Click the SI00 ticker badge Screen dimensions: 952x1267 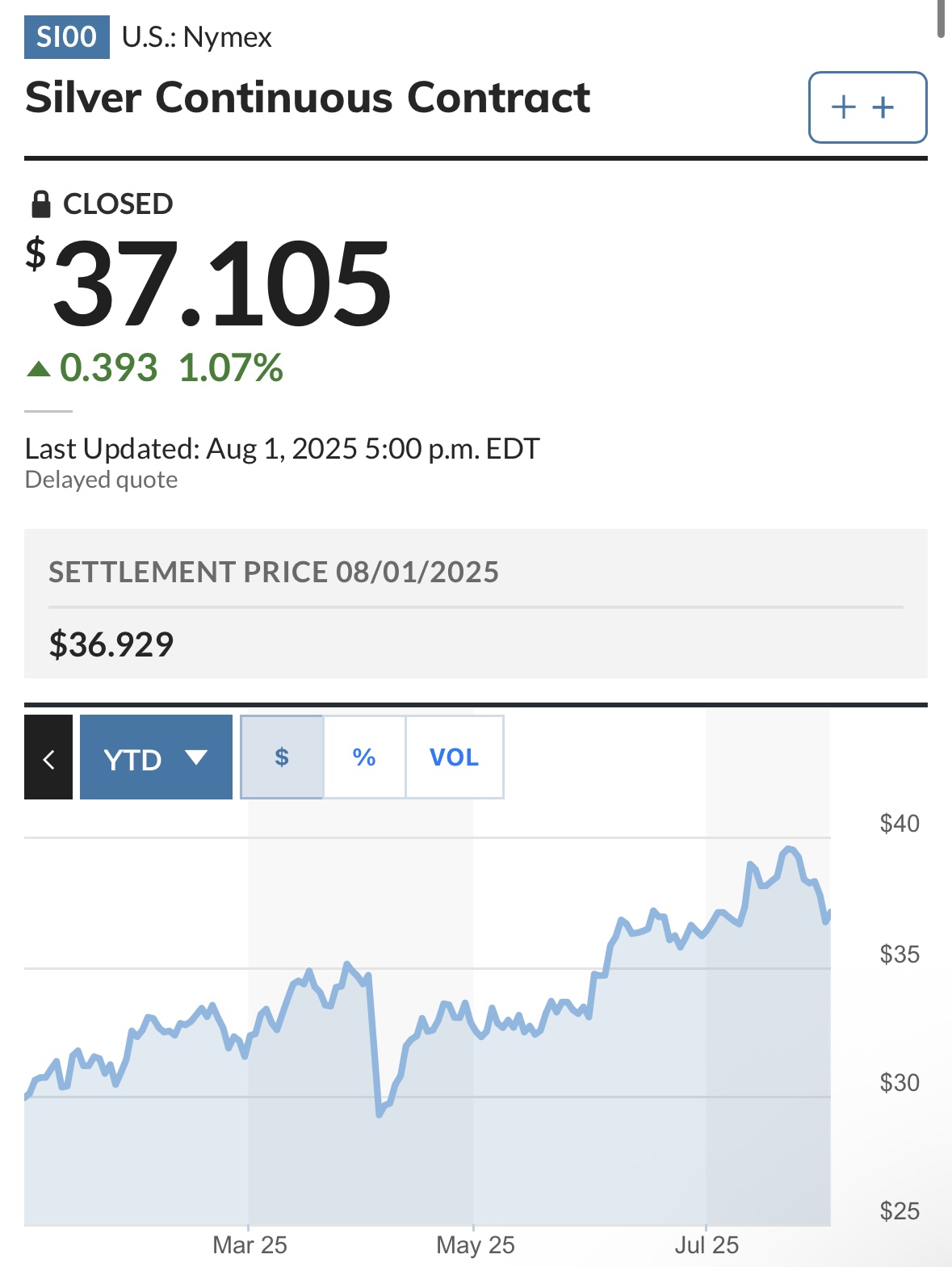pos(66,37)
